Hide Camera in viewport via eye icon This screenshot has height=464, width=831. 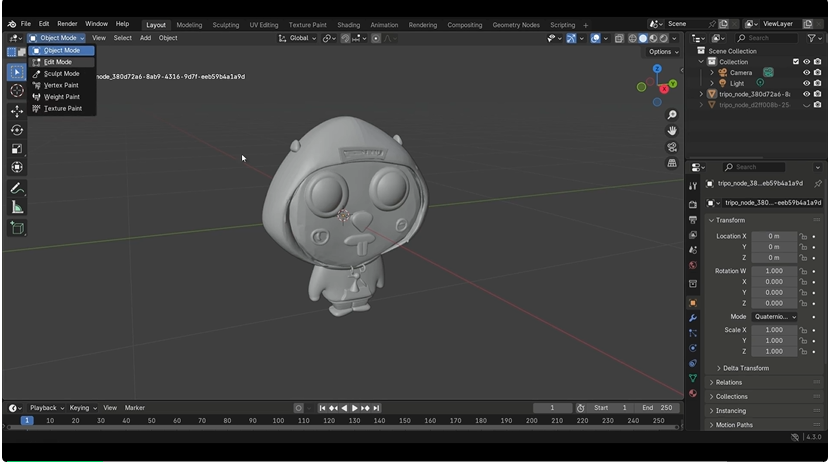(x=807, y=73)
